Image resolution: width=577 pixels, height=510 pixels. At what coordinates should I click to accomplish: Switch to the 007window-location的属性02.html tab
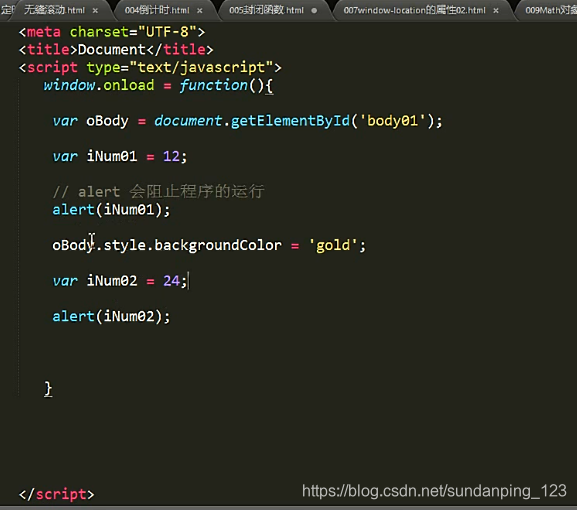pos(414,10)
